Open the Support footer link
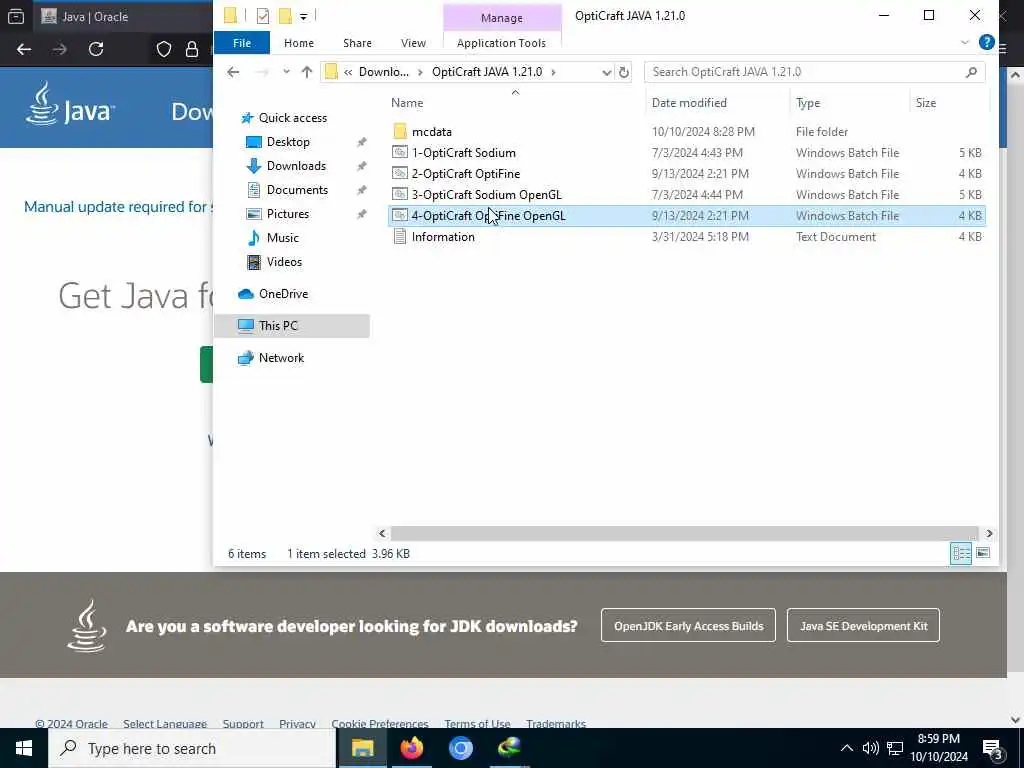Viewport: 1024px width, 768px height. pyautogui.click(x=243, y=723)
